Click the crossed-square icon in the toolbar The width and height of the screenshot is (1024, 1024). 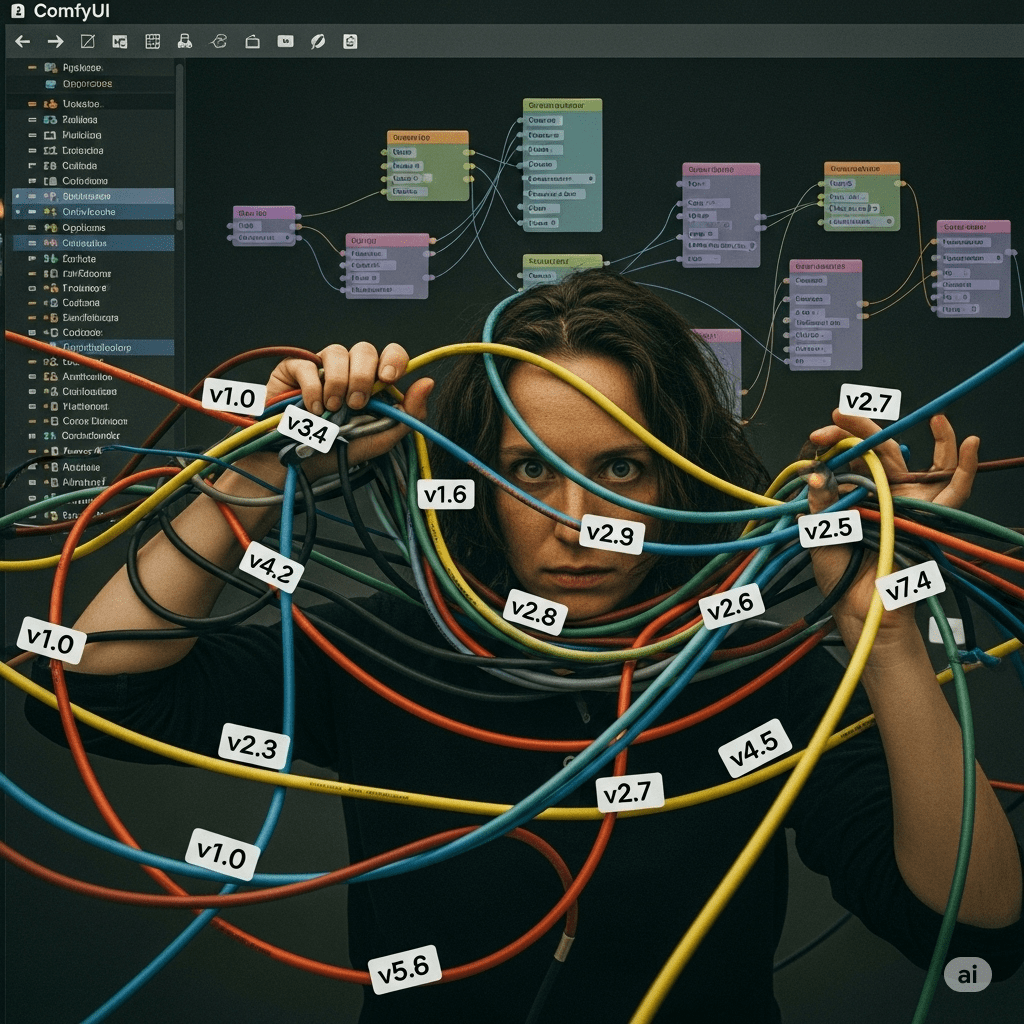[x=87, y=41]
